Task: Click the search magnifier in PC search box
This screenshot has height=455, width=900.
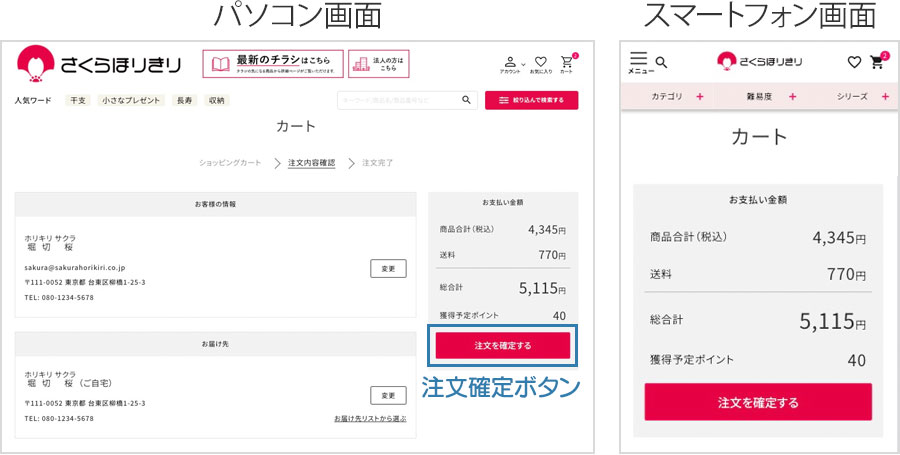Action: coord(466,100)
